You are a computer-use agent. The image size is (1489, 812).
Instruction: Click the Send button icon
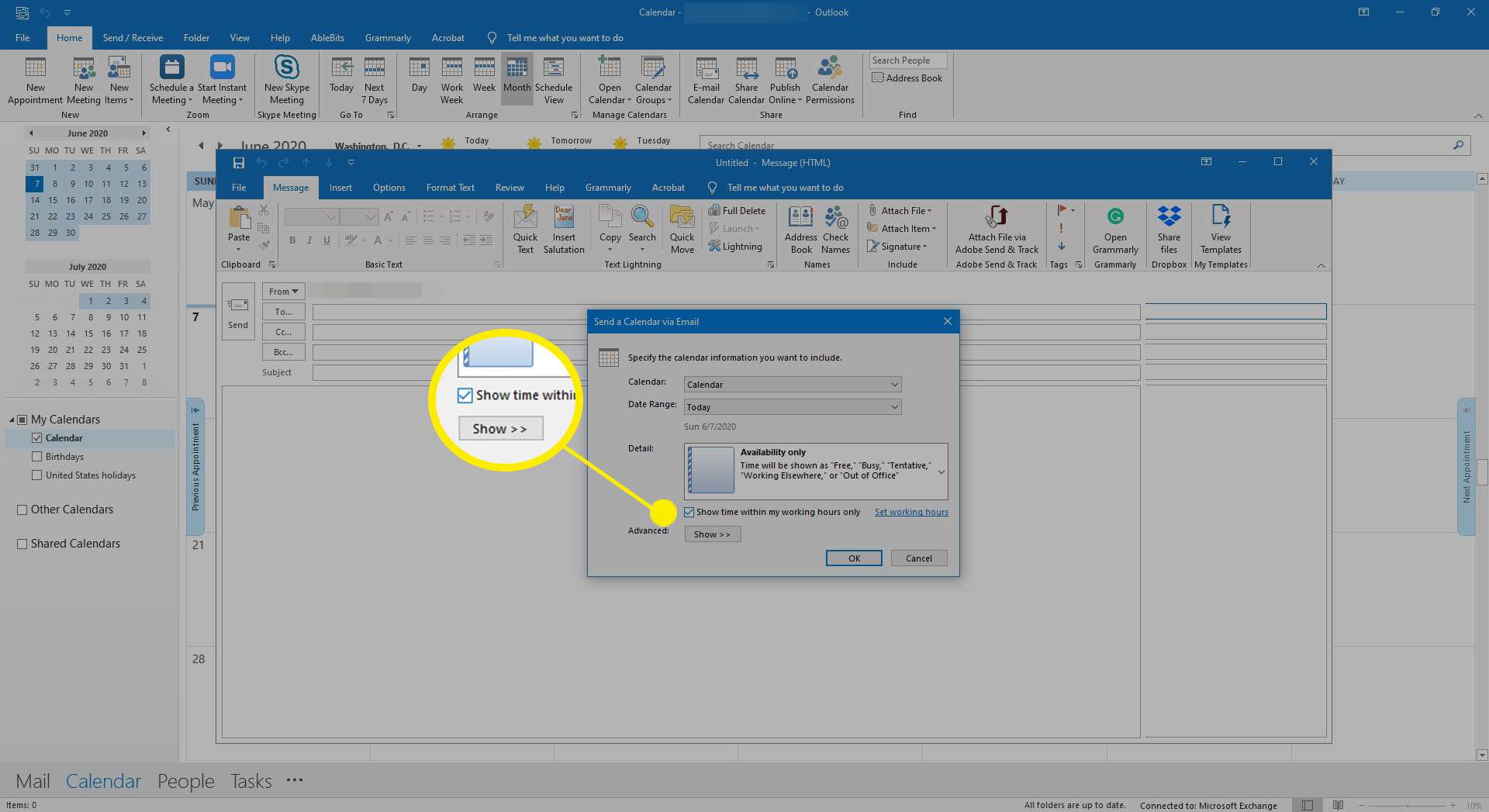coord(238,312)
